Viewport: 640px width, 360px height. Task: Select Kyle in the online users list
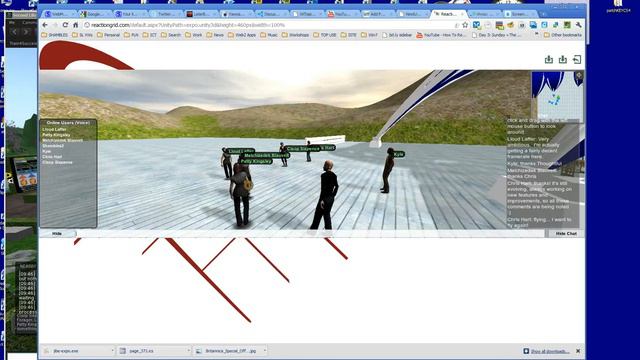pyautogui.click(x=47, y=151)
